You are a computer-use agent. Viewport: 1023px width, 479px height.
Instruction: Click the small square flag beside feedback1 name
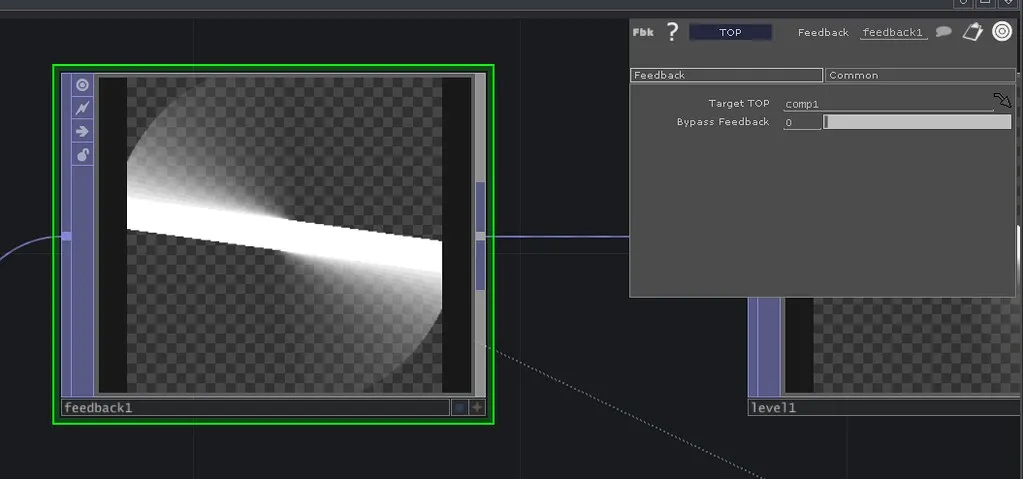point(459,407)
